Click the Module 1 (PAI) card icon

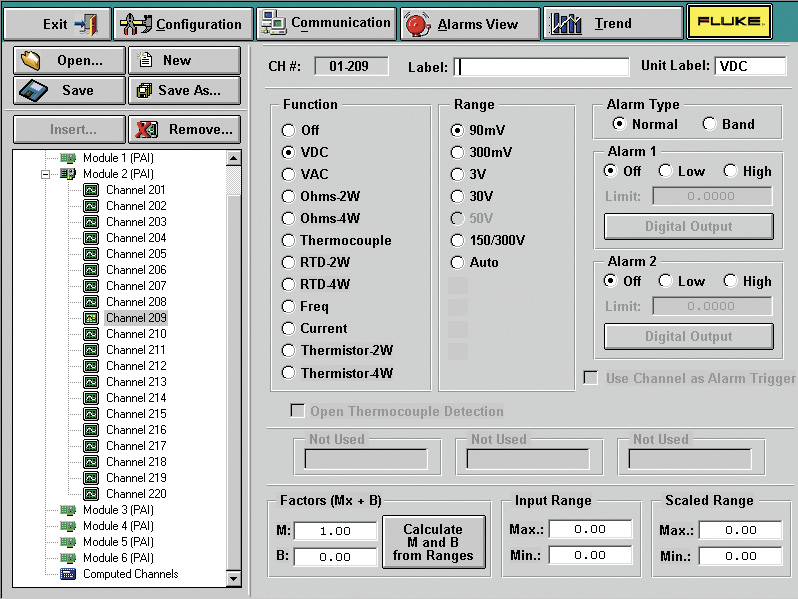pyautogui.click(x=68, y=158)
